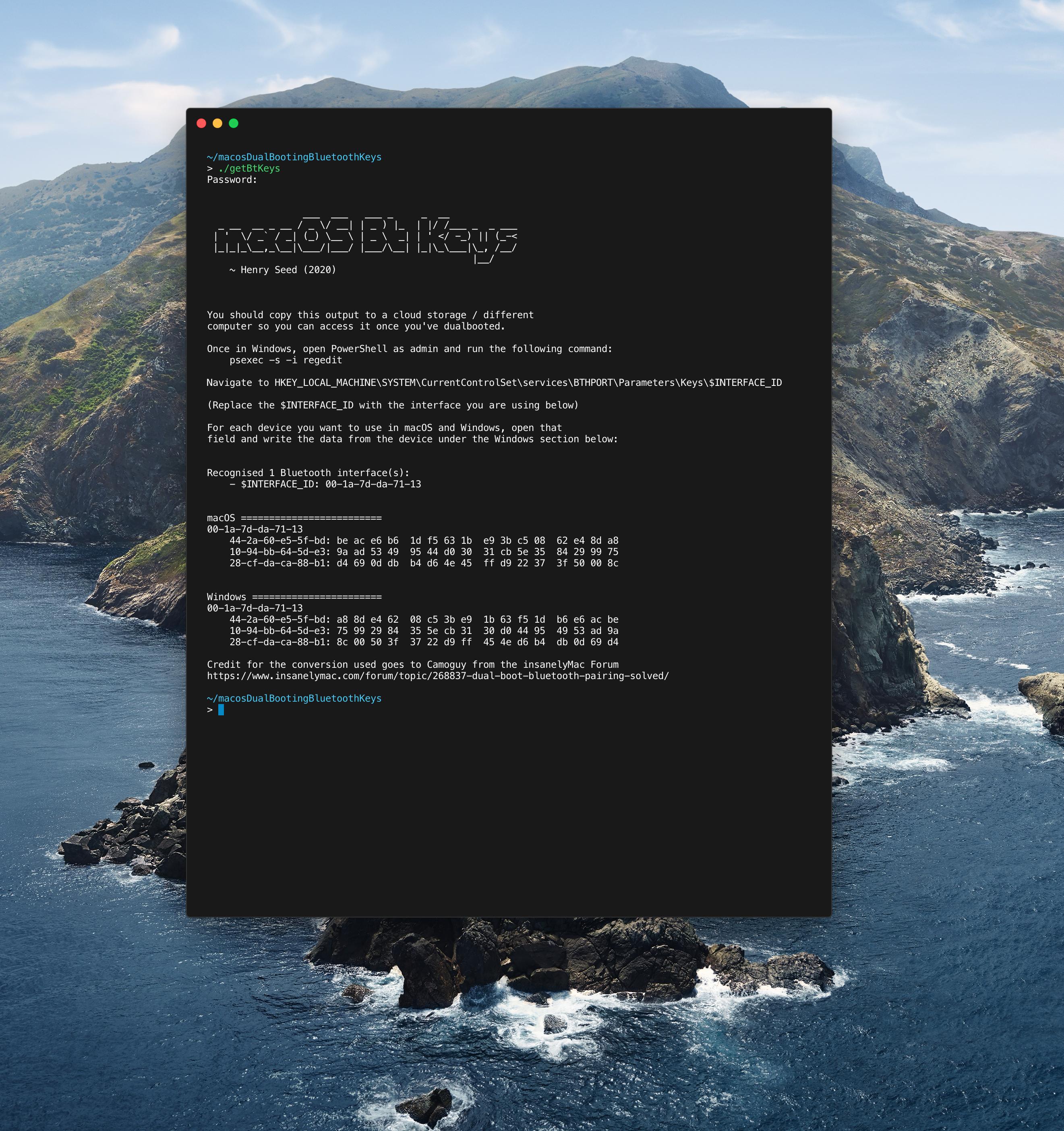Image resolution: width=1064 pixels, height=1131 pixels.
Task: Click the Password: prompt line
Action: (232, 180)
